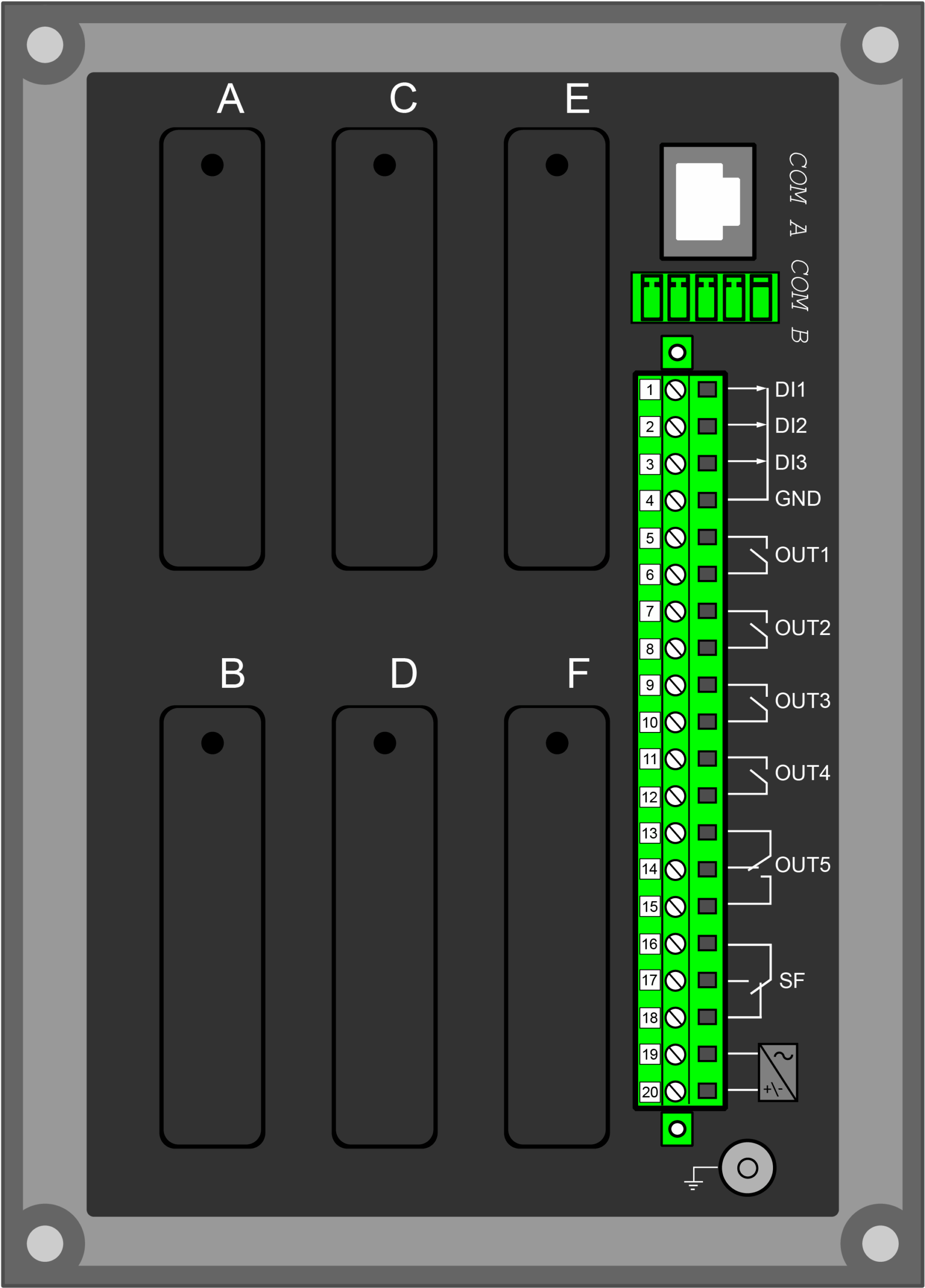Click the screw of terminal 10

coord(675,722)
